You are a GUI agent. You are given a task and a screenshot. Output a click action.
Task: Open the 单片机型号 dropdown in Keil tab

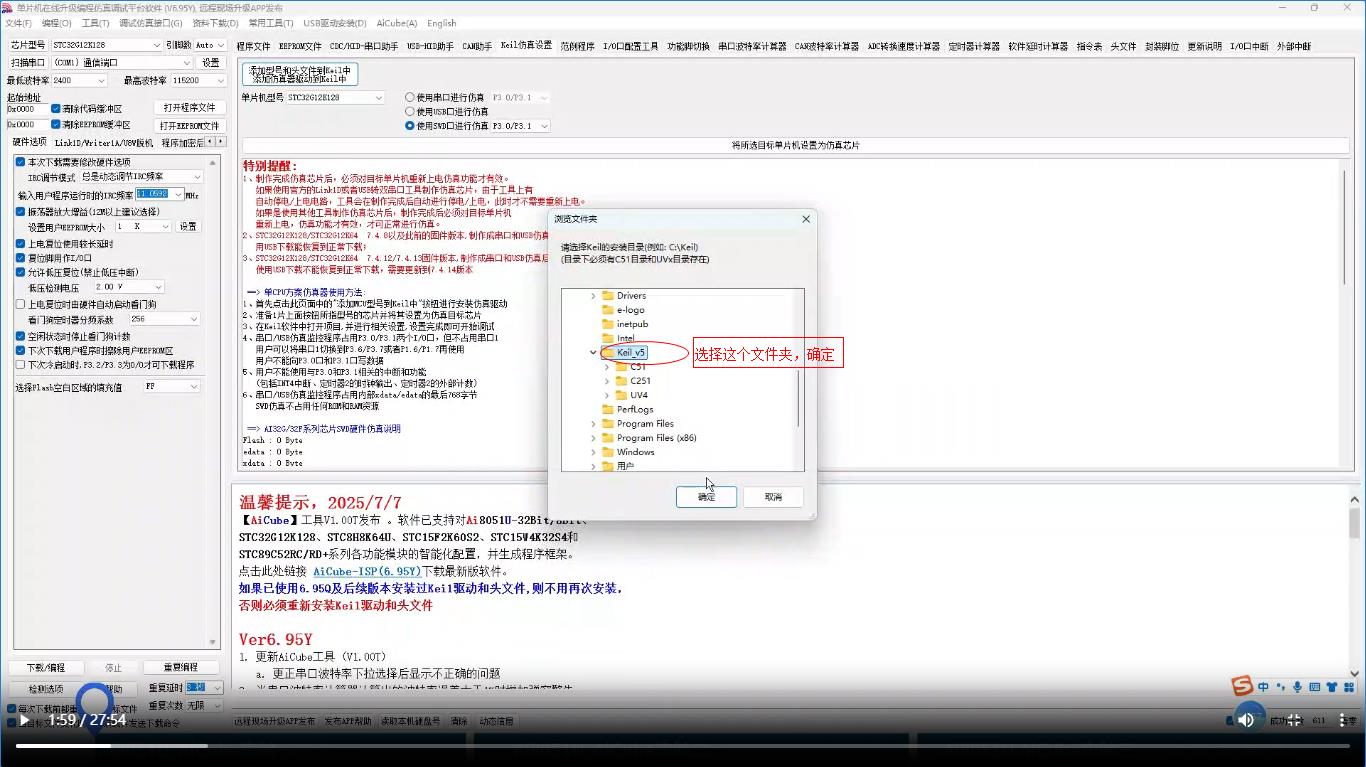(335, 98)
